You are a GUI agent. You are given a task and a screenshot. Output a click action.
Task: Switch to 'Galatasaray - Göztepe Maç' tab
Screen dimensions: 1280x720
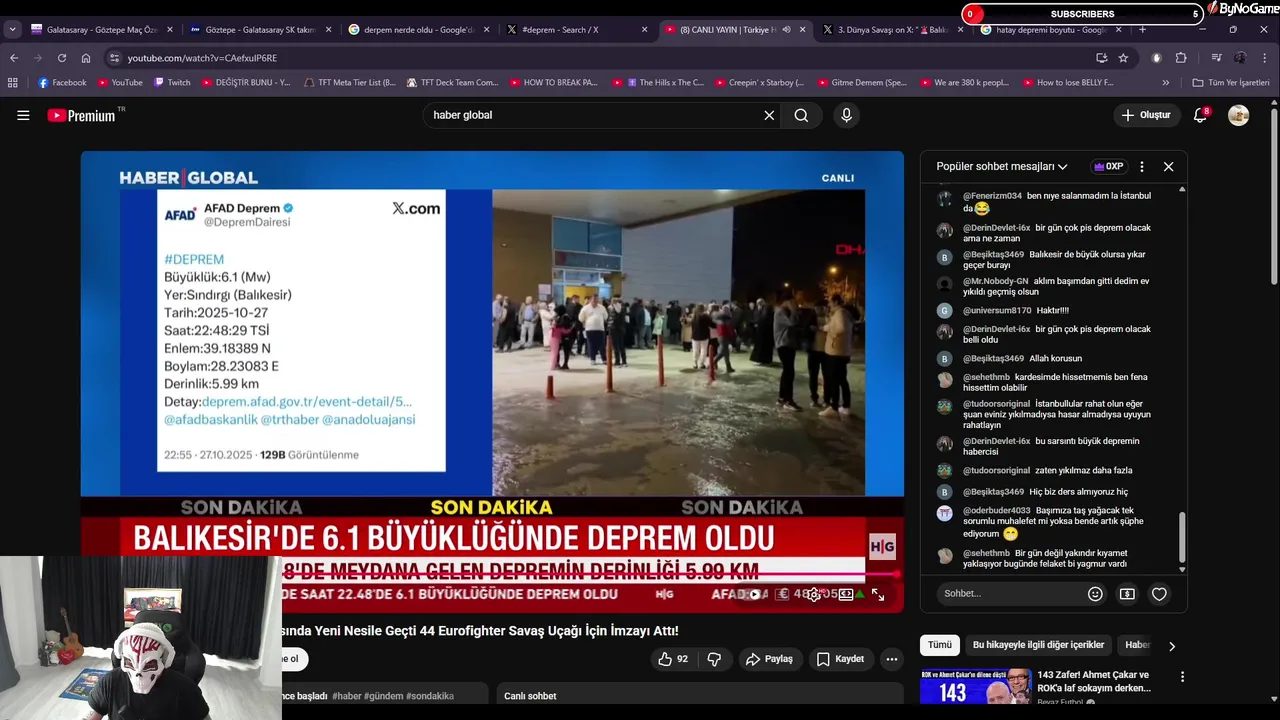pos(103,30)
